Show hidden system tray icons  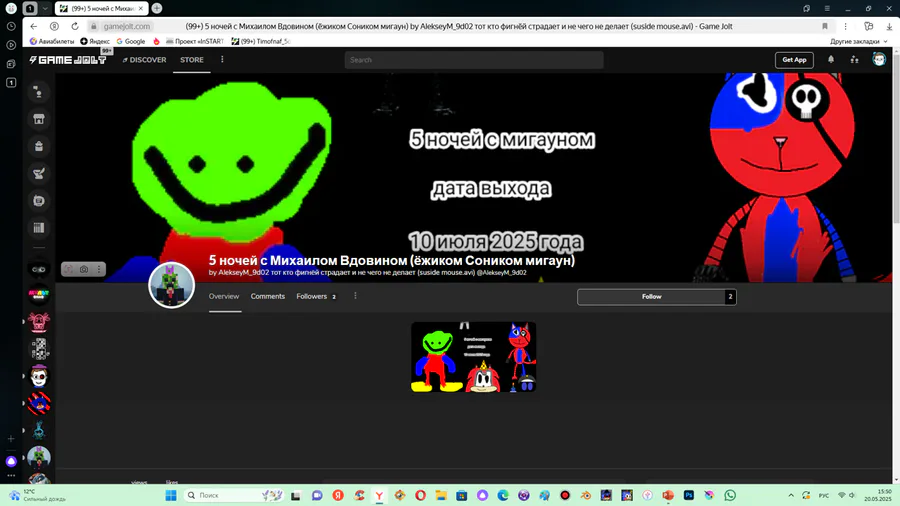pos(791,495)
